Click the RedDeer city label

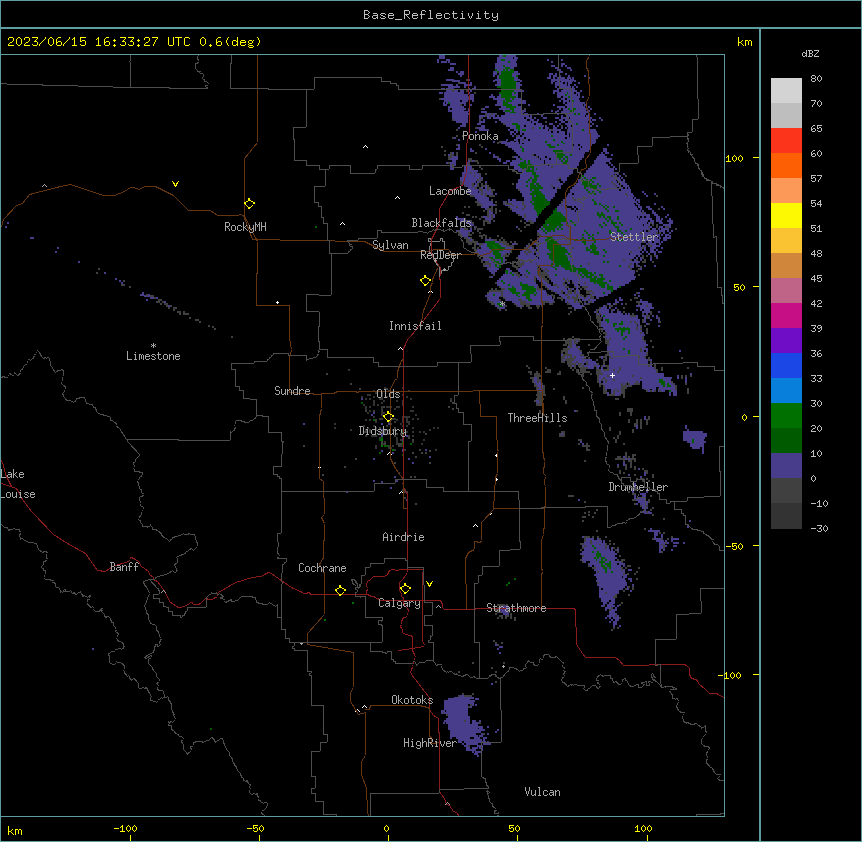(x=440, y=255)
